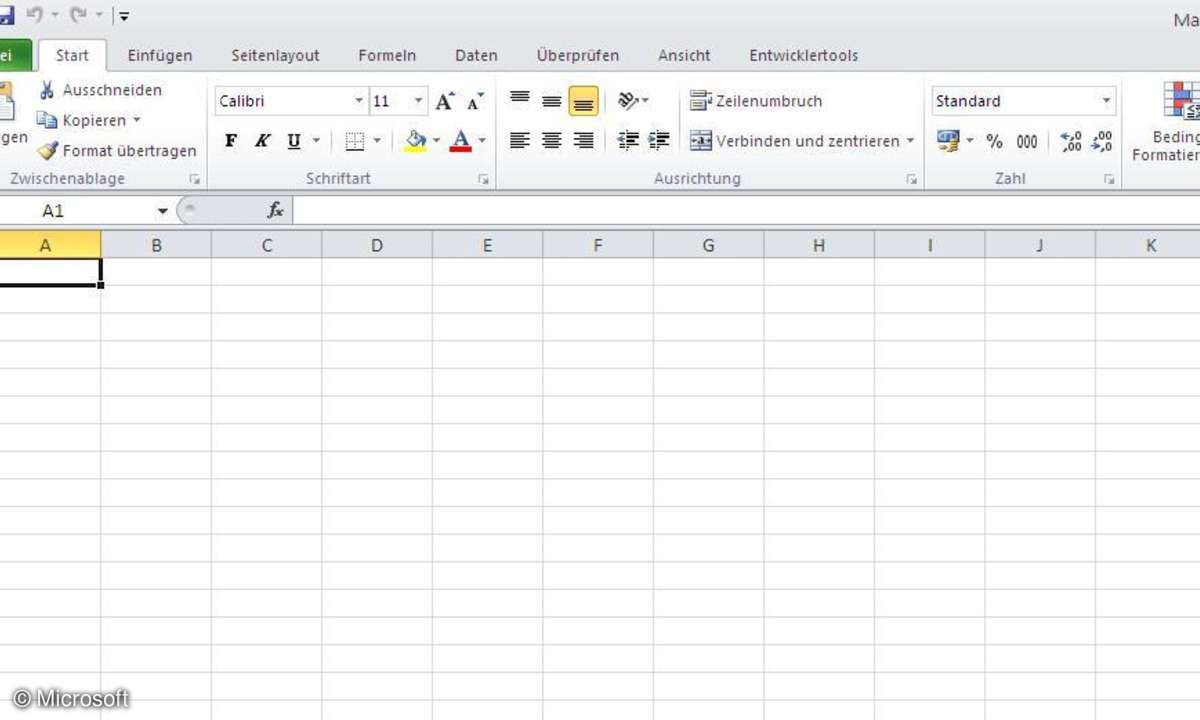Select column K header
The height and width of the screenshot is (720, 1200).
coord(1148,245)
